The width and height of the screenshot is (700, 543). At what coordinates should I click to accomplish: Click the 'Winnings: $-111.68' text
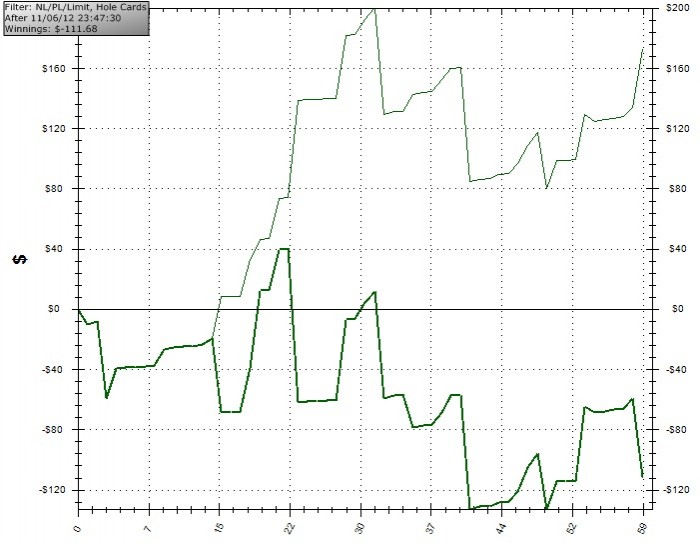coord(51,29)
